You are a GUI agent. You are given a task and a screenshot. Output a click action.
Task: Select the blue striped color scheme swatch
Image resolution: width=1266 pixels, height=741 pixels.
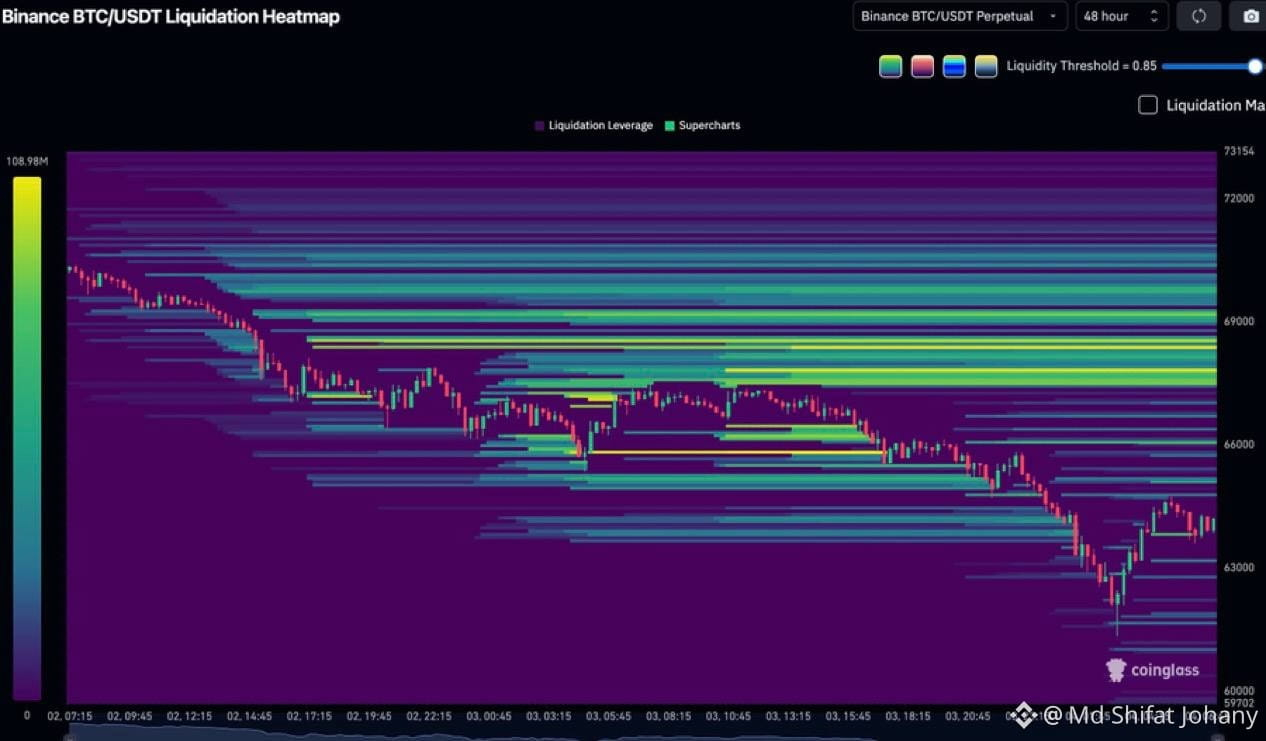click(x=954, y=66)
